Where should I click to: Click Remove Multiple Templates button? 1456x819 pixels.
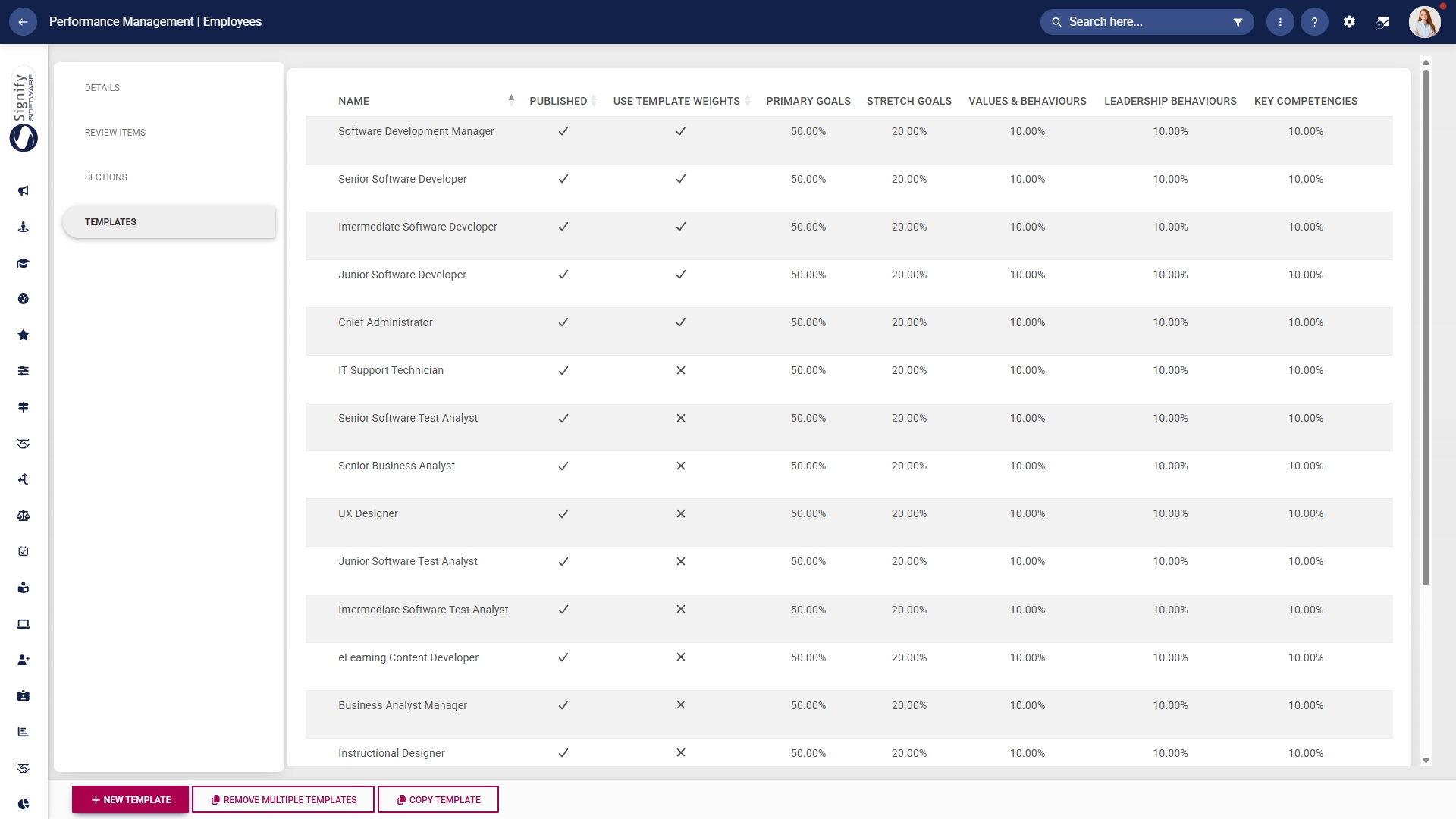[283, 799]
